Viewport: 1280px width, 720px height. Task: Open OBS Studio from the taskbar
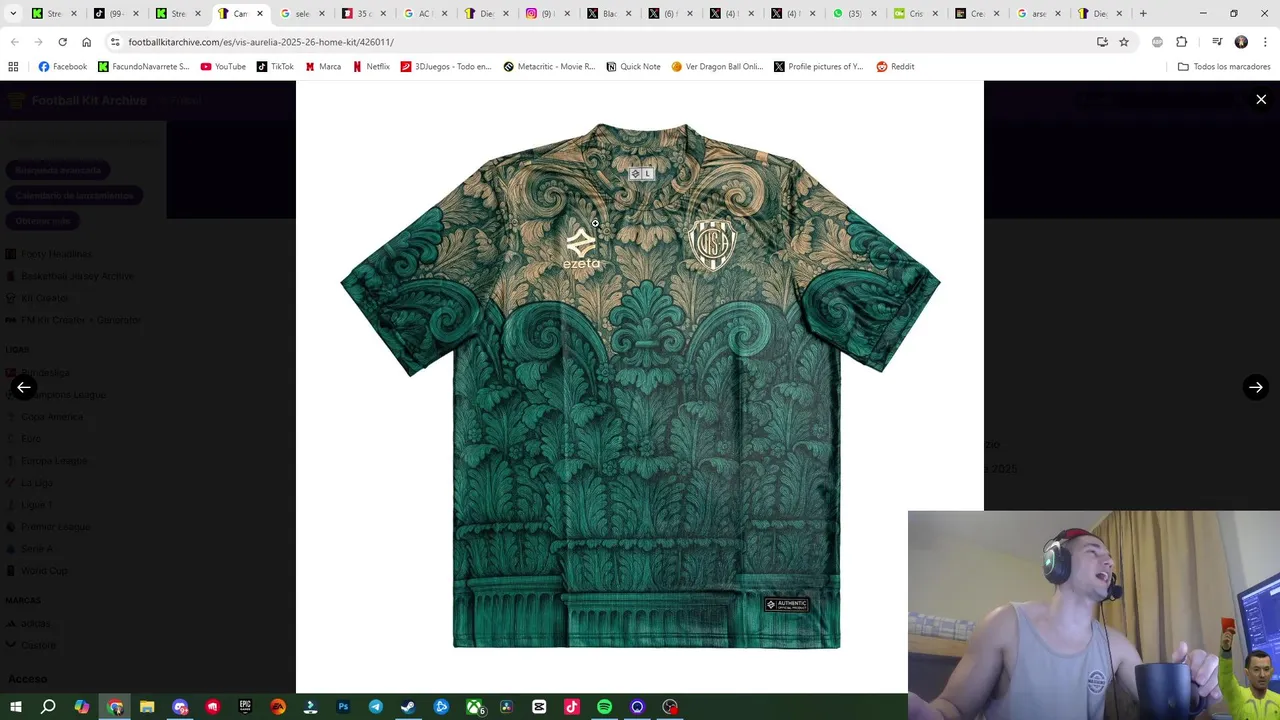670,707
